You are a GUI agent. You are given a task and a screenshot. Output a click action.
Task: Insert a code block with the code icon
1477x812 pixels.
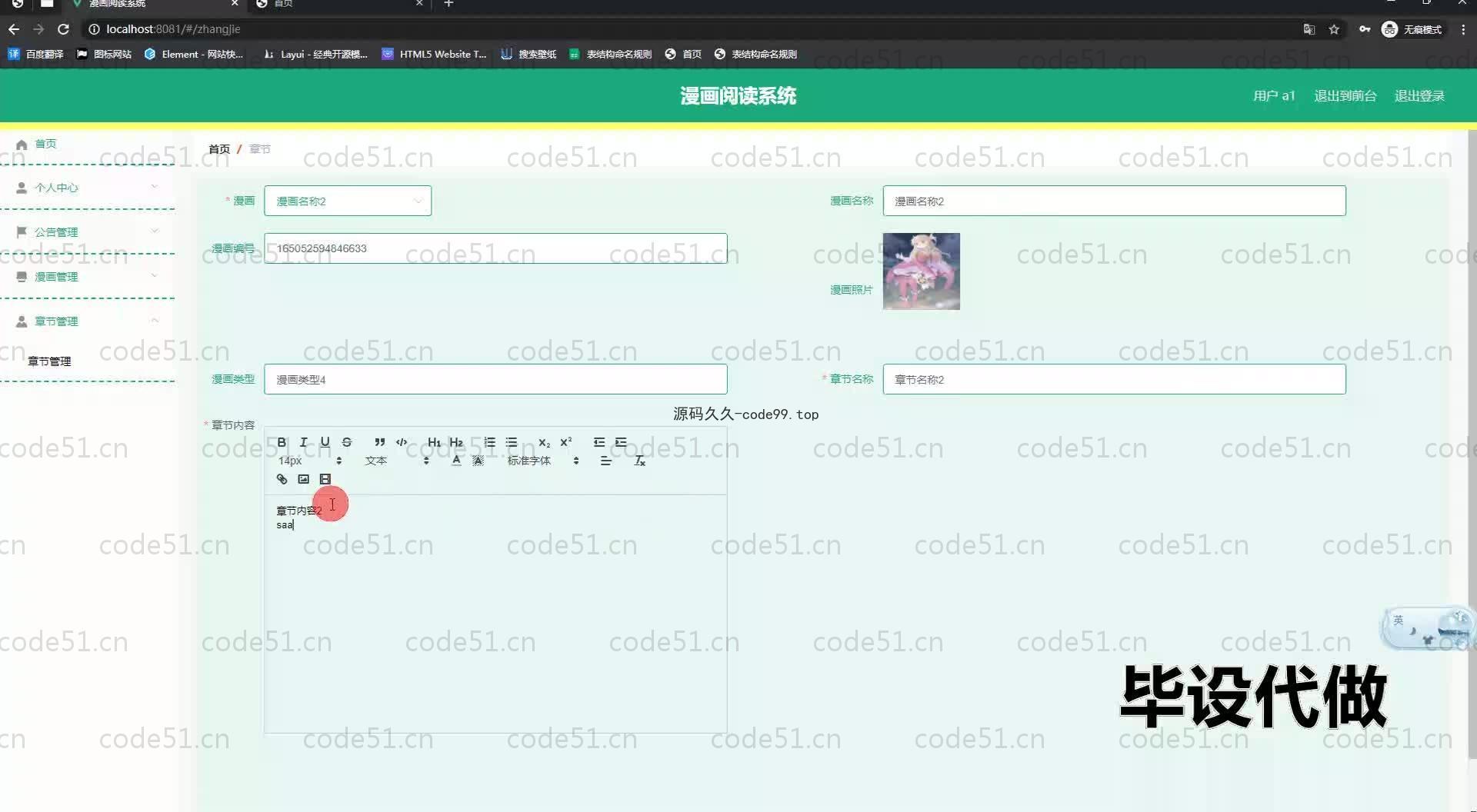point(402,442)
